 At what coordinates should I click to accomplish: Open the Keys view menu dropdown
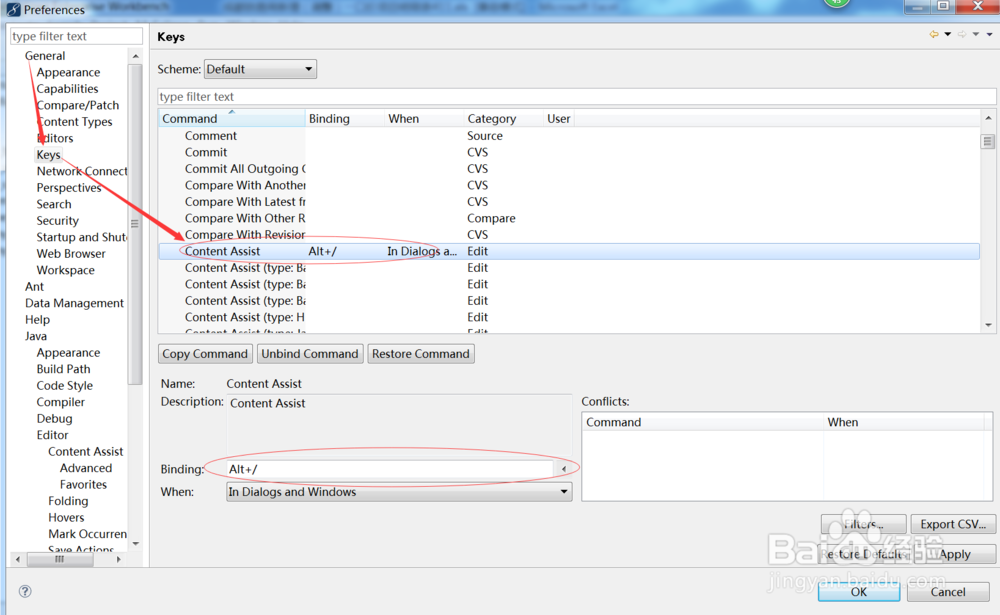[x=989, y=34]
